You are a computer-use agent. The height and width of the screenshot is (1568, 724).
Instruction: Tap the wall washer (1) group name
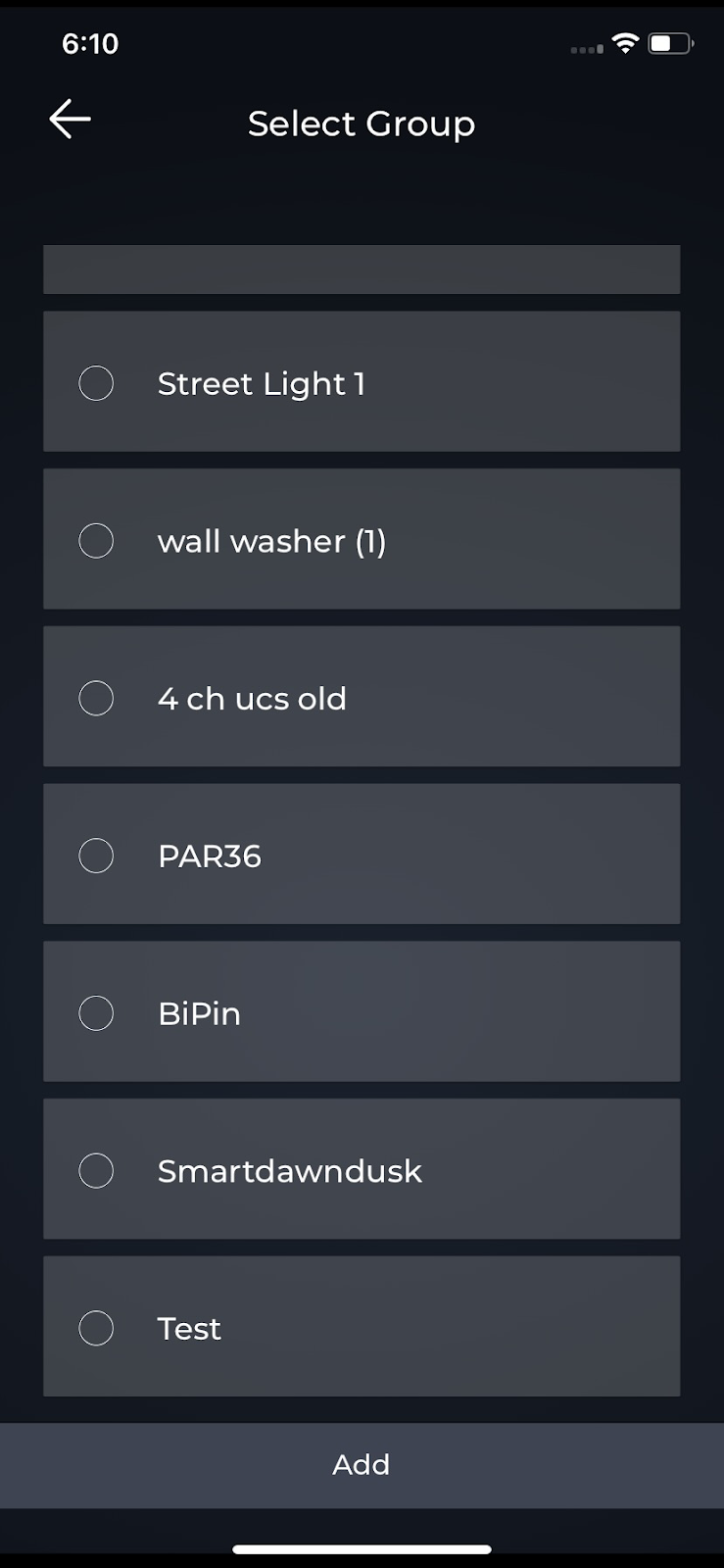[x=271, y=541]
